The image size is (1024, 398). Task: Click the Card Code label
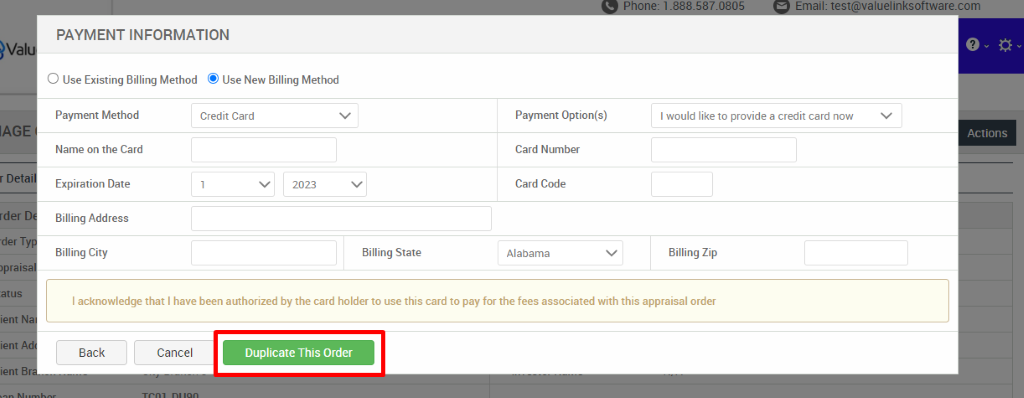(x=540, y=184)
